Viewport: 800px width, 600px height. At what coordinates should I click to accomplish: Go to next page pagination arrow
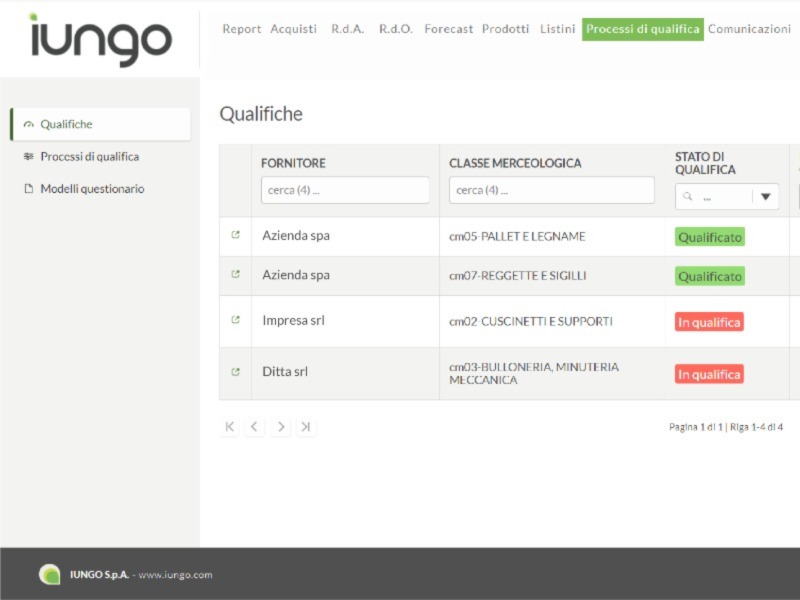pos(281,427)
